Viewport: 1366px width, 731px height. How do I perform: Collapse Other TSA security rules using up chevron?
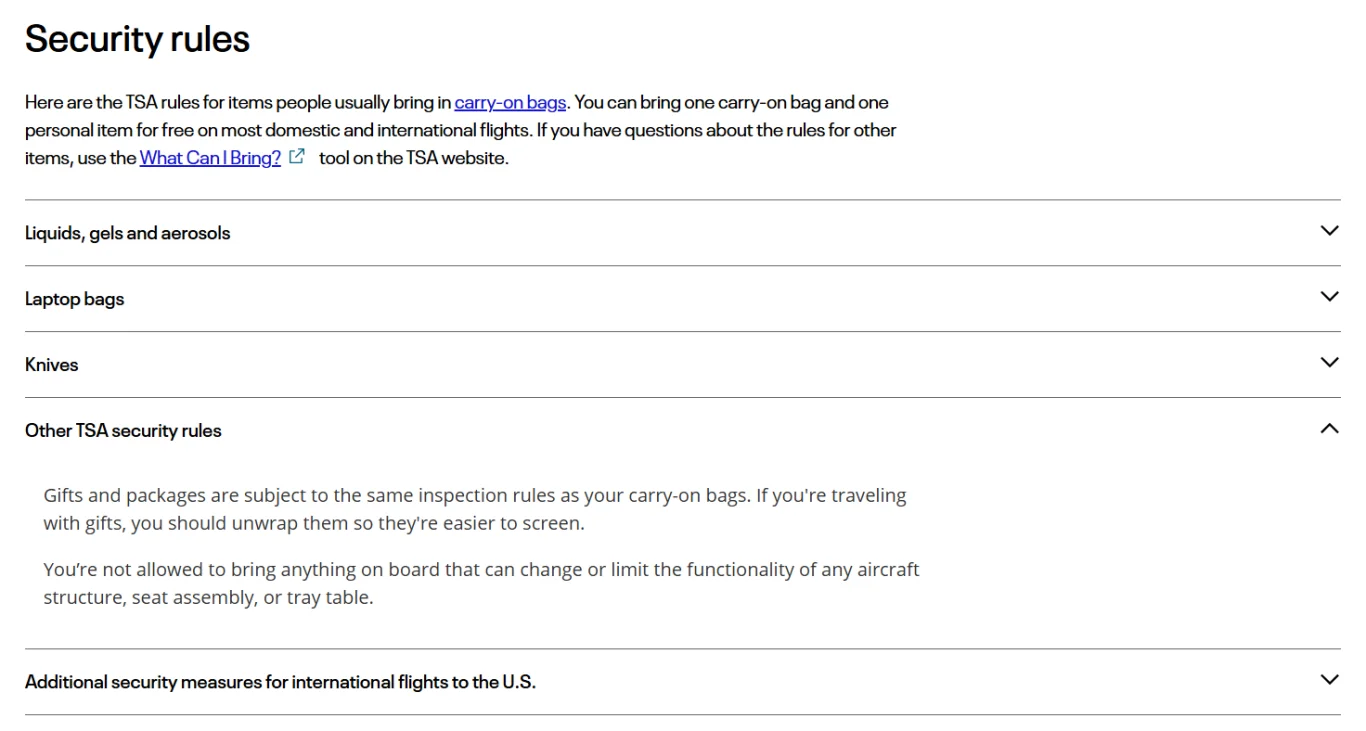pos(1329,429)
